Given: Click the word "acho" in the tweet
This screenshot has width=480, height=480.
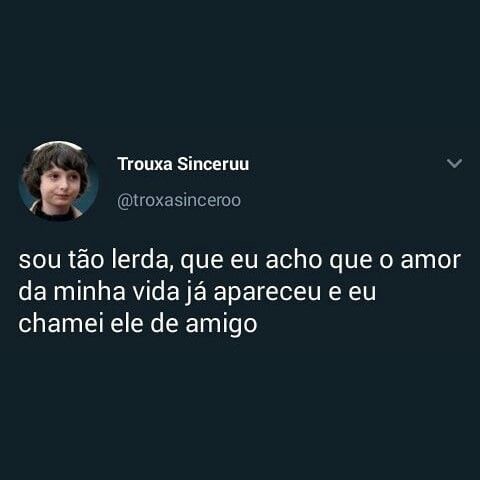Looking at the screenshot, I should point(293,260).
